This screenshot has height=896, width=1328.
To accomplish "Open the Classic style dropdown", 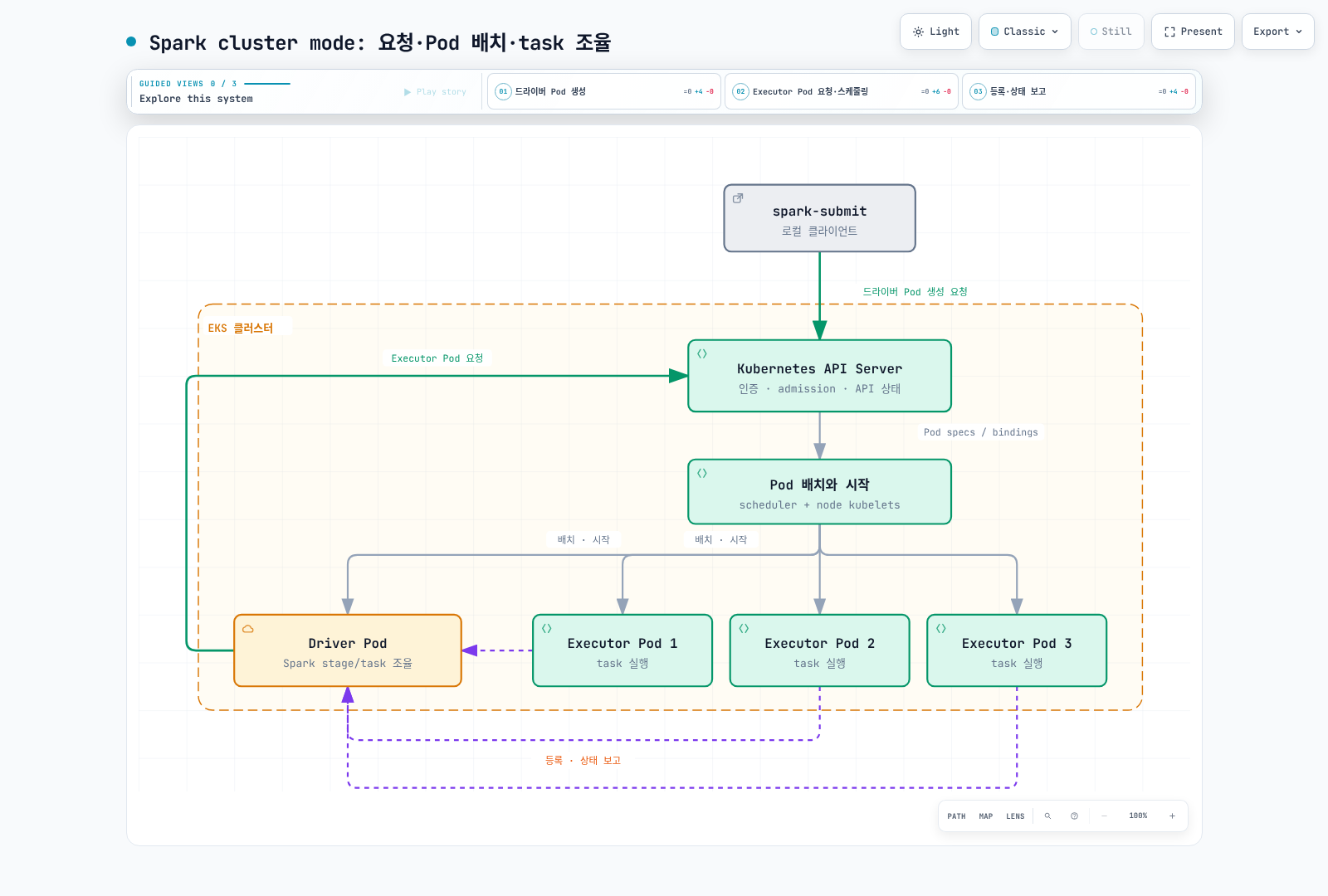I will tap(1025, 32).
